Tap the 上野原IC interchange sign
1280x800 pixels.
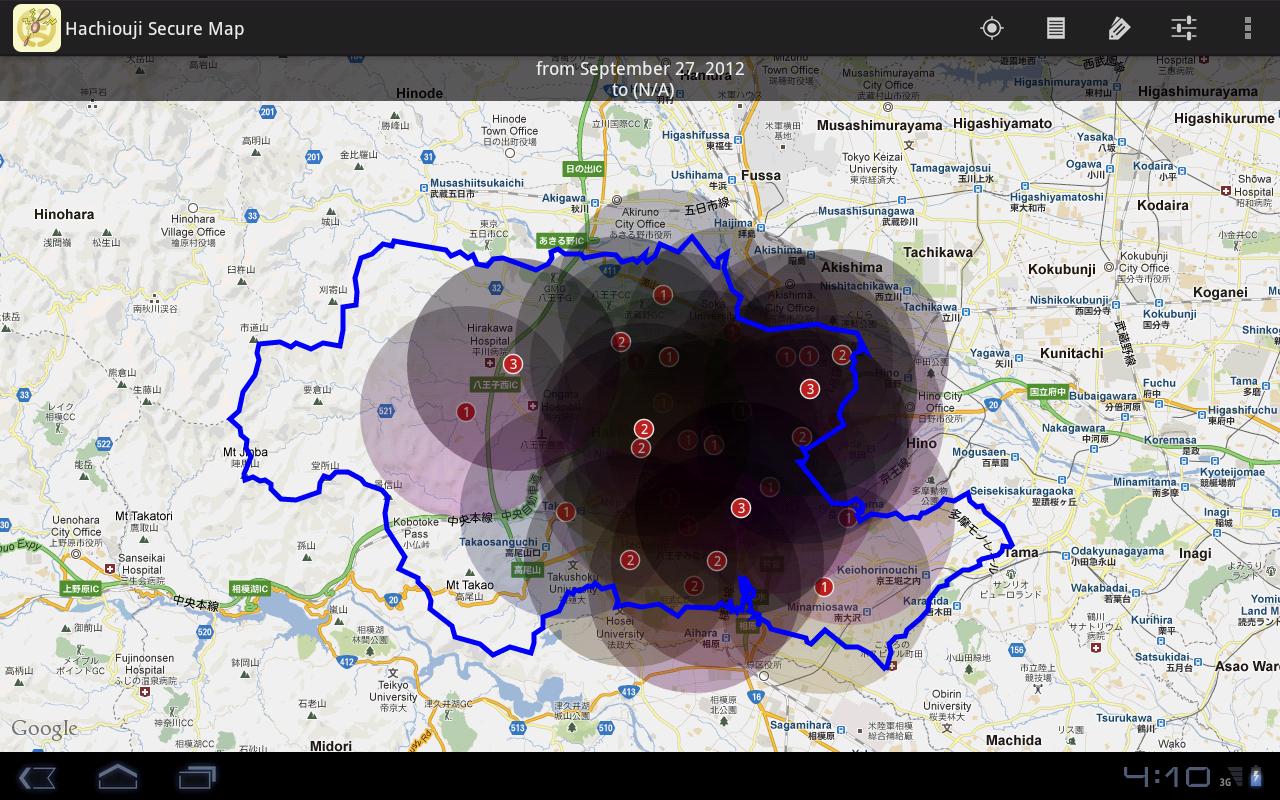click(81, 589)
